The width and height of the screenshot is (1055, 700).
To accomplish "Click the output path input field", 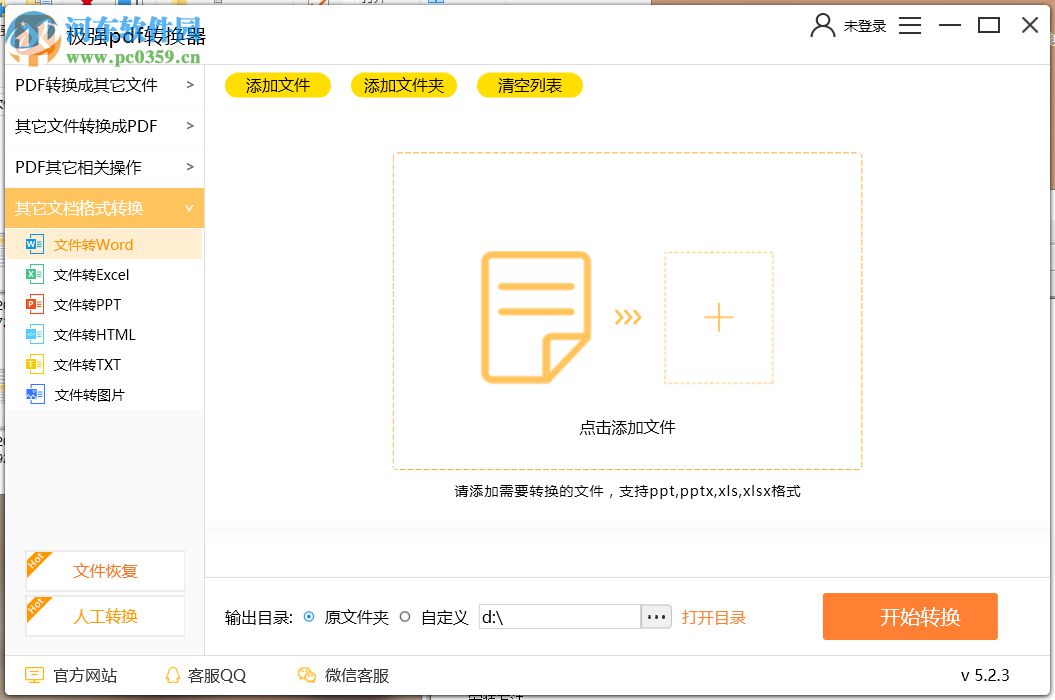I will tap(555, 617).
